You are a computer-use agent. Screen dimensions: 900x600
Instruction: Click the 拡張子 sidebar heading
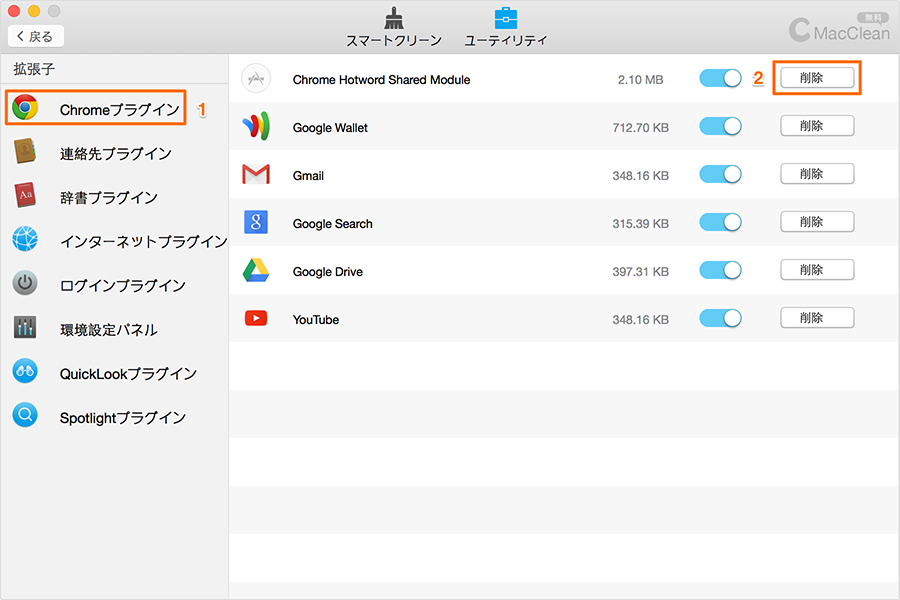34,69
